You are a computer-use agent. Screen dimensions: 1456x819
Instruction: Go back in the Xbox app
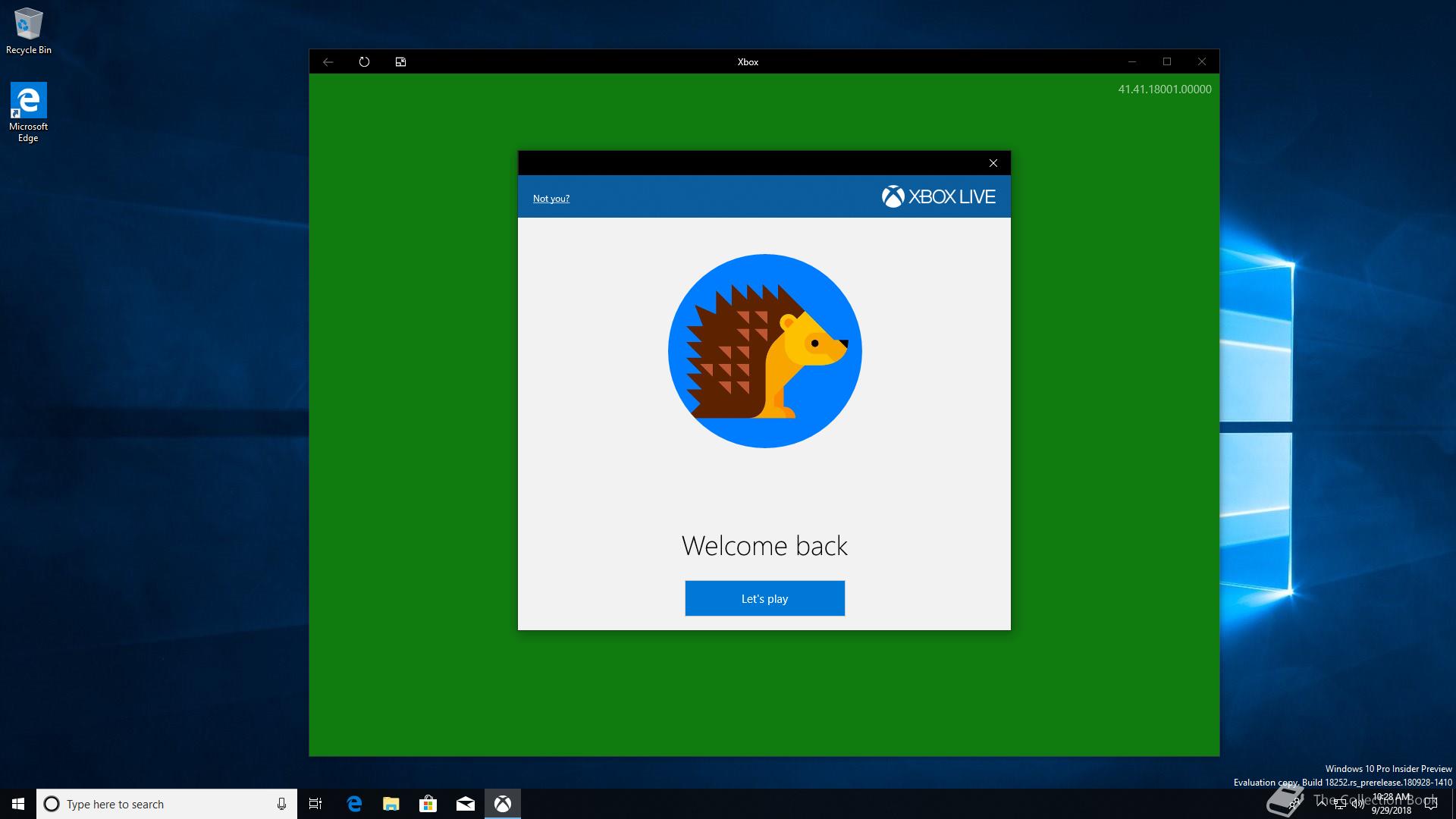[x=328, y=62]
